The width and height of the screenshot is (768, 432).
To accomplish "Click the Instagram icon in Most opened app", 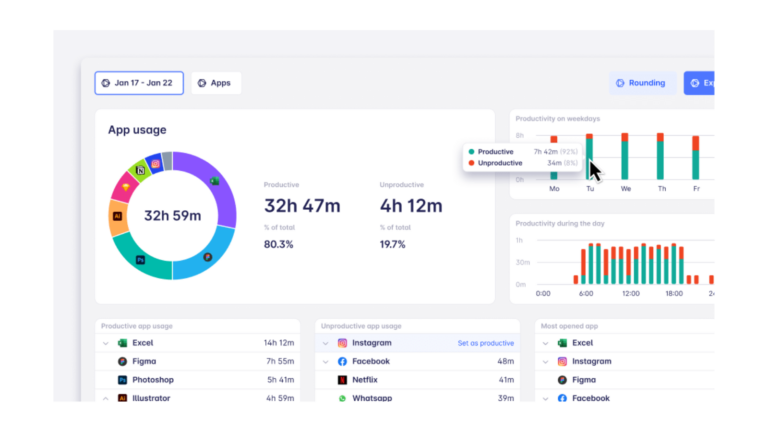I will pyautogui.click(x=562, y=361).
